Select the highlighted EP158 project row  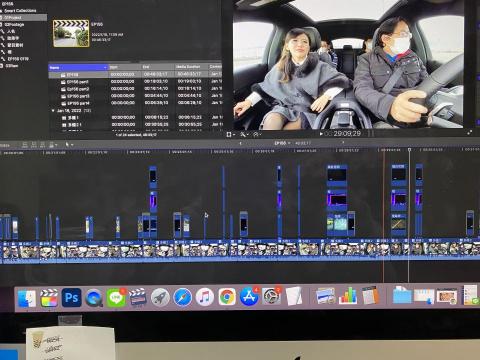point(135,74)
